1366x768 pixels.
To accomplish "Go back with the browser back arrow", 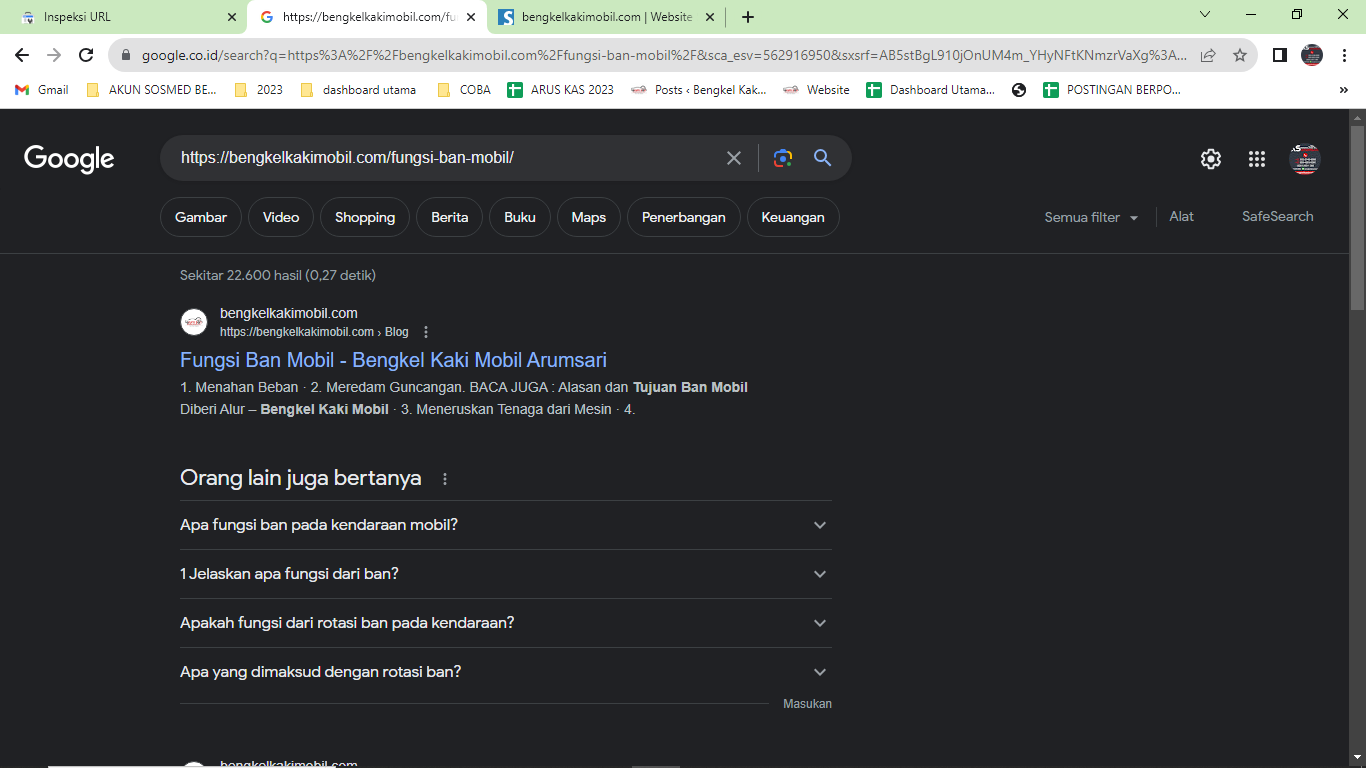I will click(x=22, y=55).
